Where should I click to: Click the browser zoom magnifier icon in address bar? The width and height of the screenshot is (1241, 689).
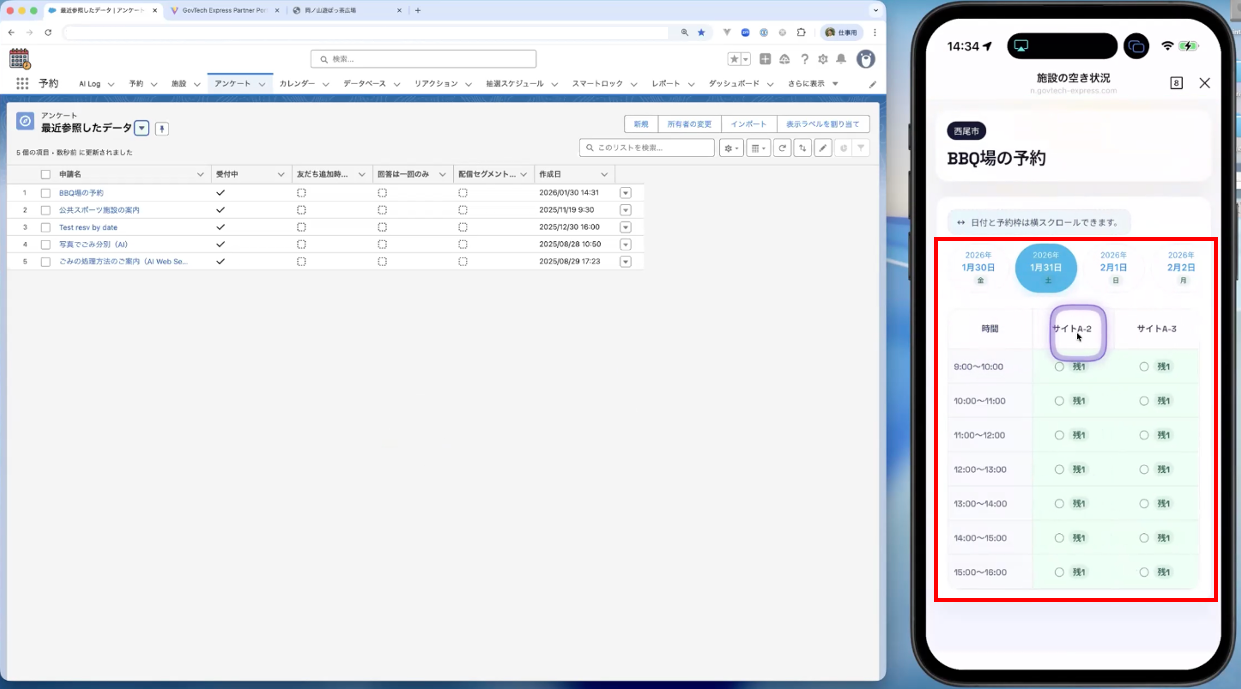[x=684, y=33]
